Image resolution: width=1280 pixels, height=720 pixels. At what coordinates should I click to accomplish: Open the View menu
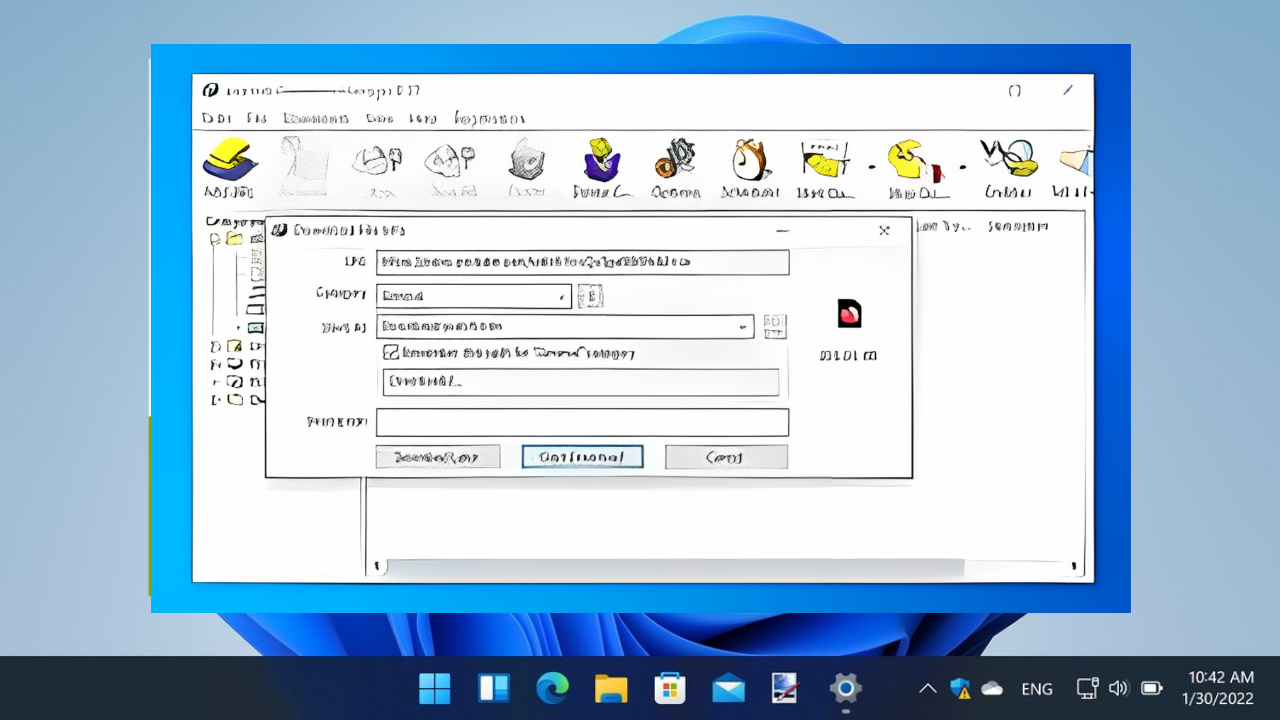click(x=379, y=118)
